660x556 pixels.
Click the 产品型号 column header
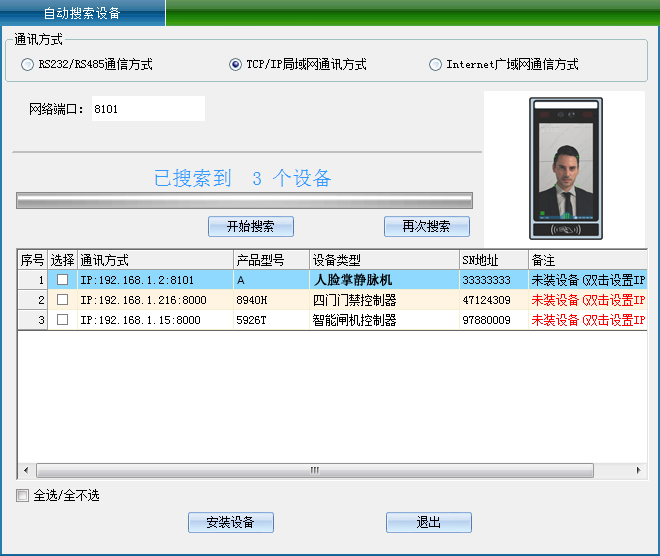(271, 260)
